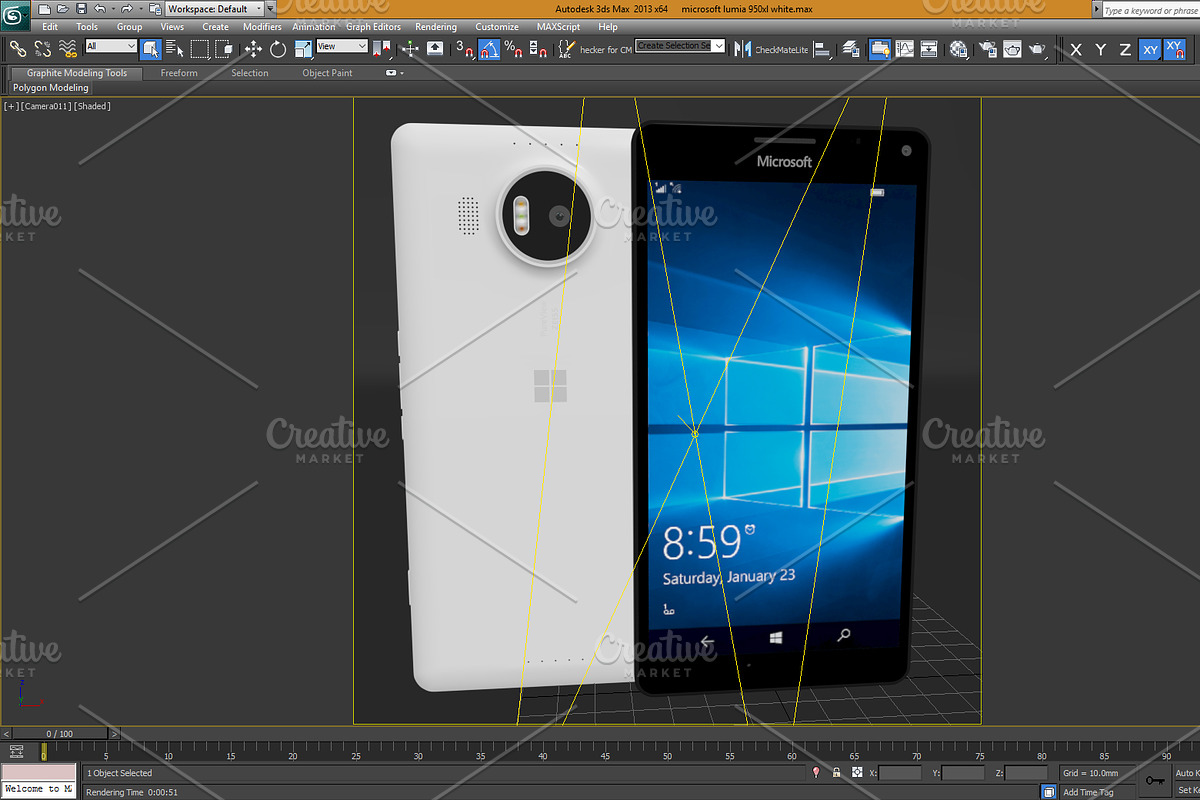Restrict to XY plane

tap(1150, 49)
